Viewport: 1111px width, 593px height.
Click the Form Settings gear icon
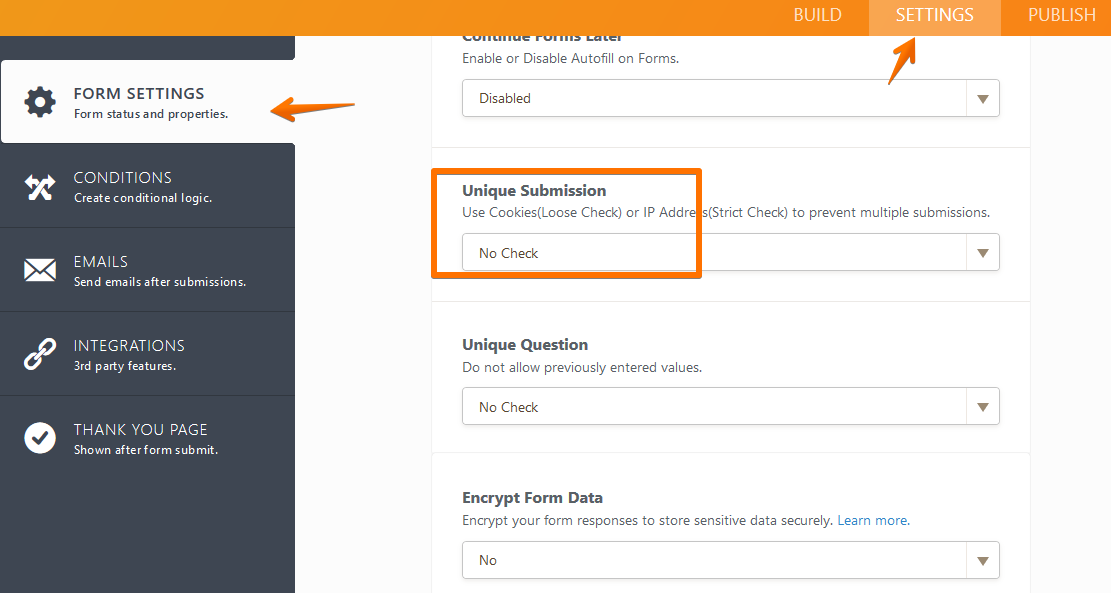[x=40, y=100]
